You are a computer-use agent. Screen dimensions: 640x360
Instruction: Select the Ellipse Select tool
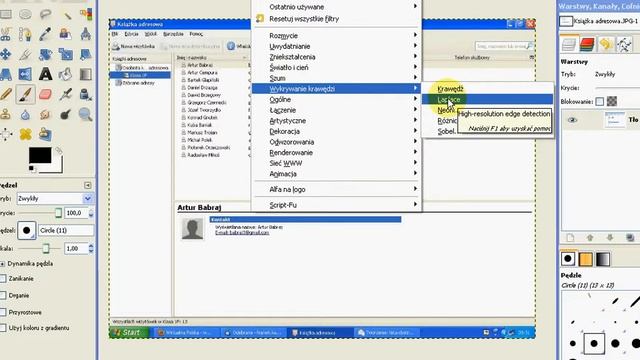[x=25, y=15]
